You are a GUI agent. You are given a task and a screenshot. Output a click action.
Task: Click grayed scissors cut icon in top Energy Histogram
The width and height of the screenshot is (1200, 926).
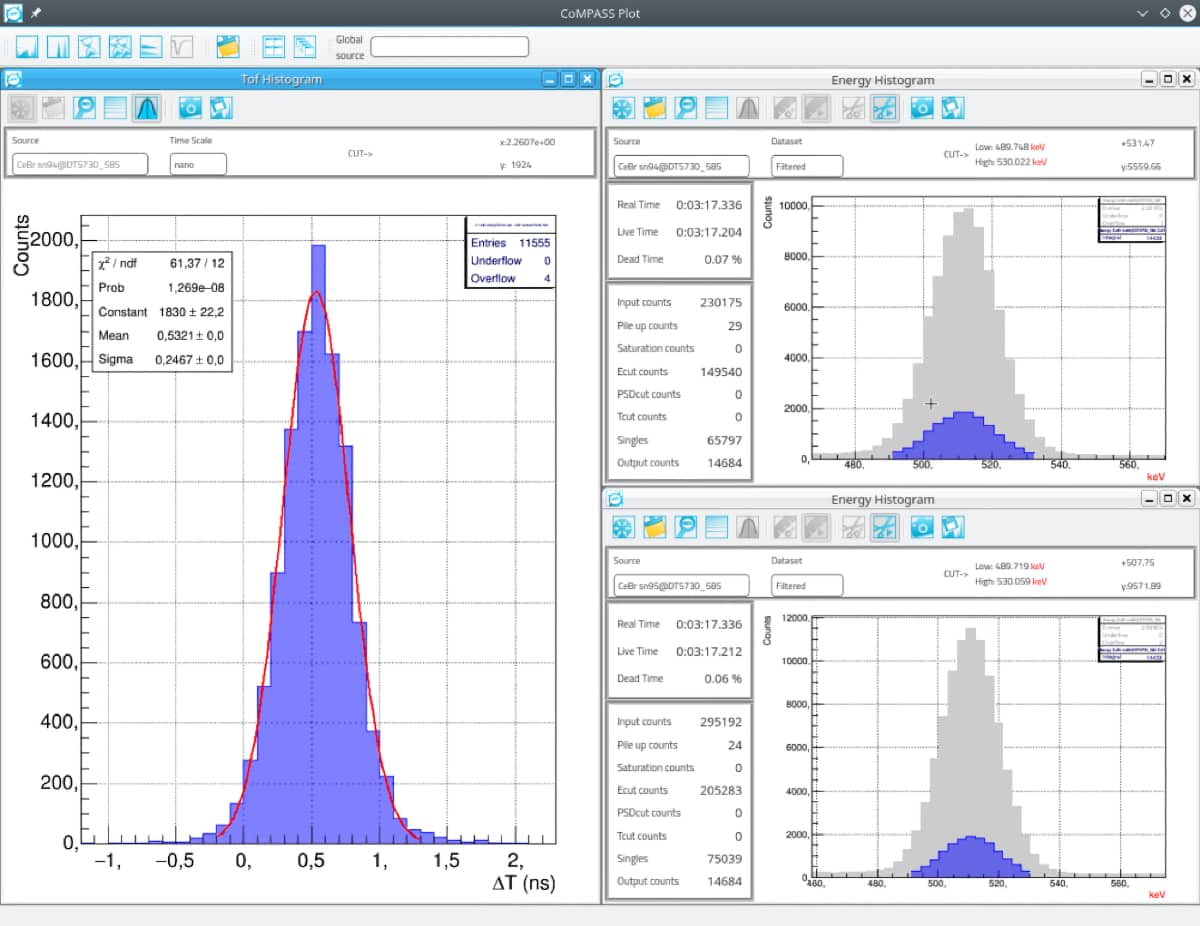(x=853, y=107)
